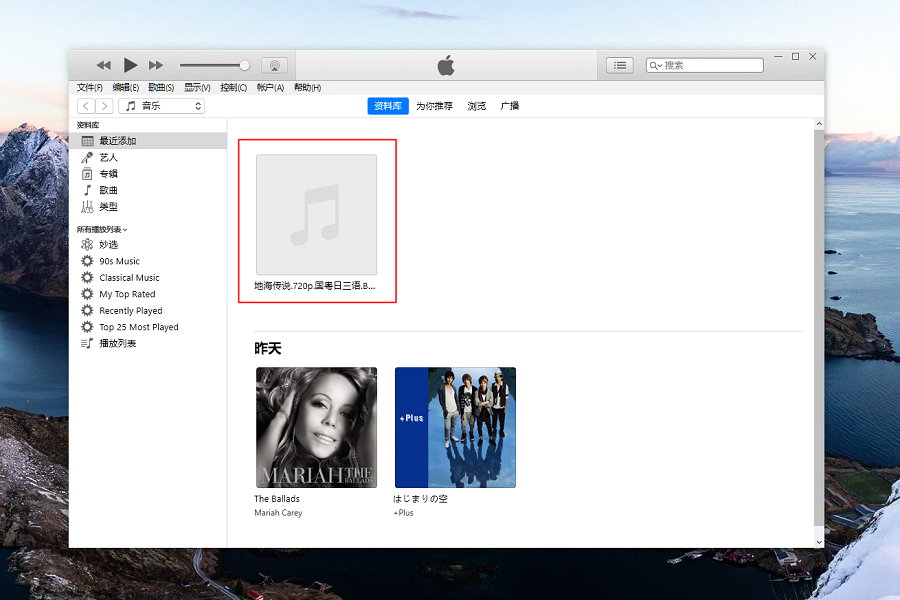The height and width of the screenshot is (600, 900).
Task: Click the Play button
Action: pyautogui.click(x=130, y=65)
